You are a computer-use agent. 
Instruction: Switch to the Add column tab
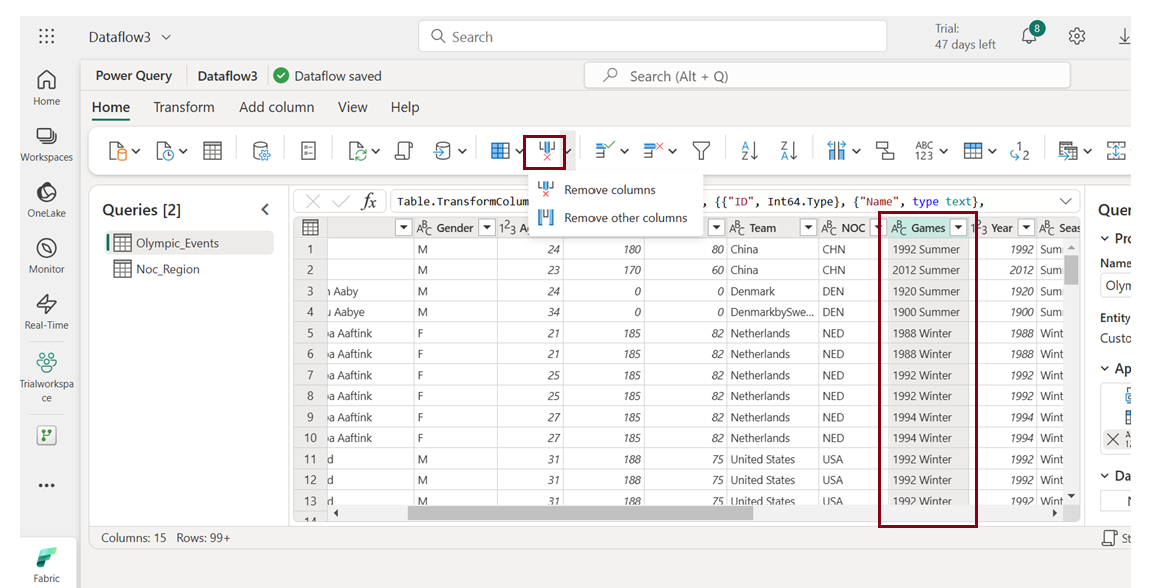pos(276,107)
